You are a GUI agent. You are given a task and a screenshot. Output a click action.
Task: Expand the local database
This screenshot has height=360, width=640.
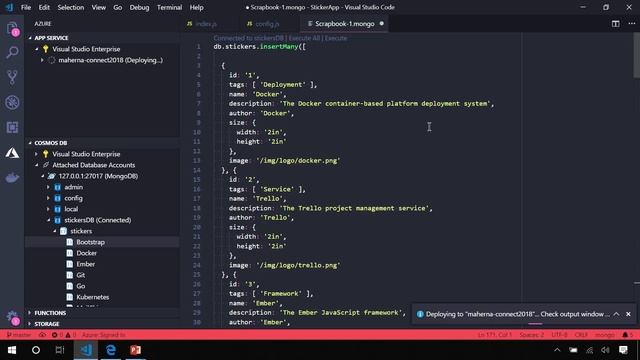[48, 209]
